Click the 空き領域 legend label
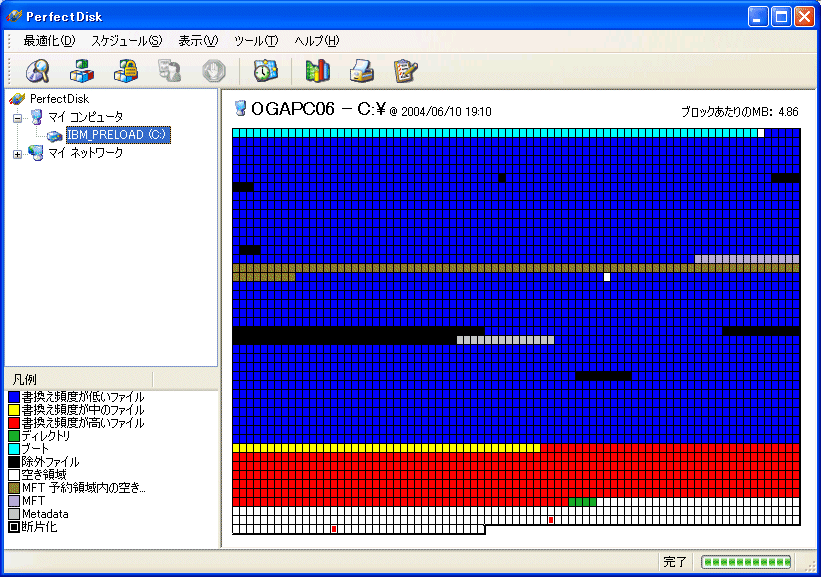Image resolution: width=821 pixels, height=577 pixels. (44, 475)
